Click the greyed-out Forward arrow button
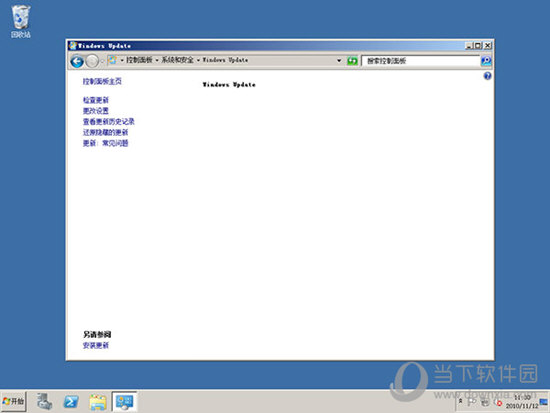Screen dimensions: 550x413 coord(92,61)
